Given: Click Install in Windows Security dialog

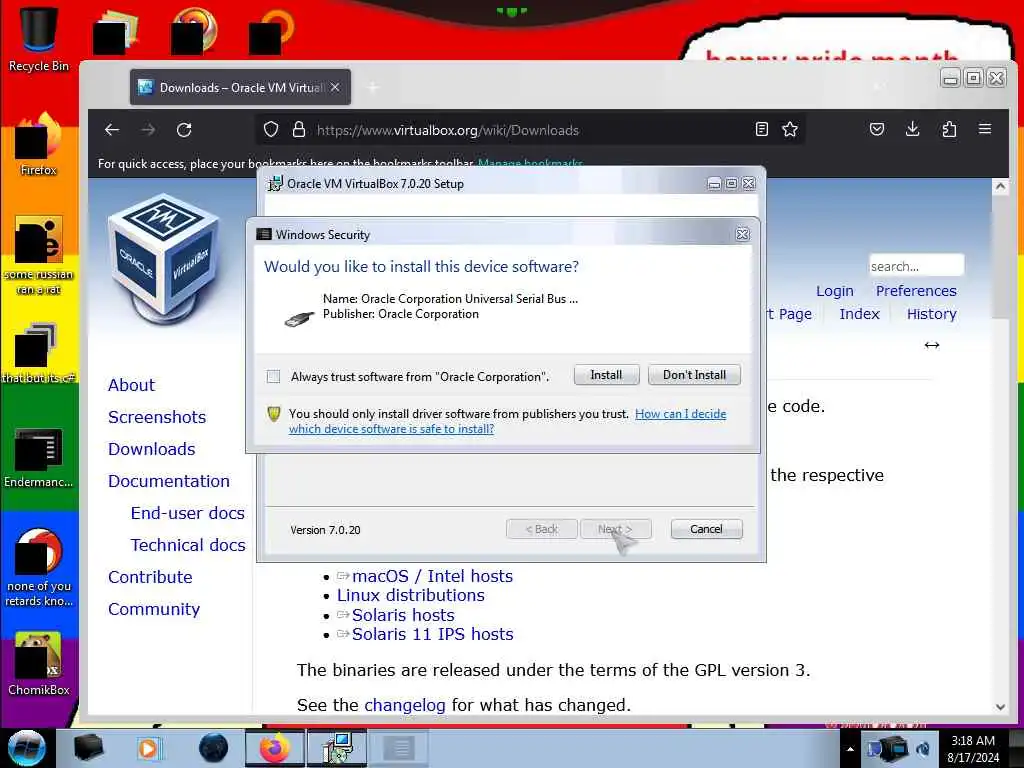Looking at the screenshot, I should (606, 375).
